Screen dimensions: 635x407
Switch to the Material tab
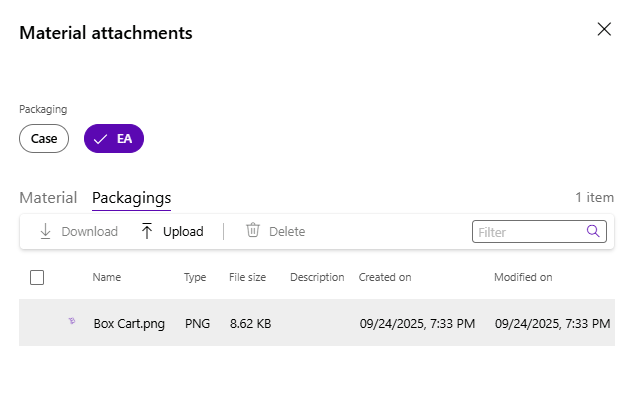click(x=48, y=197)
